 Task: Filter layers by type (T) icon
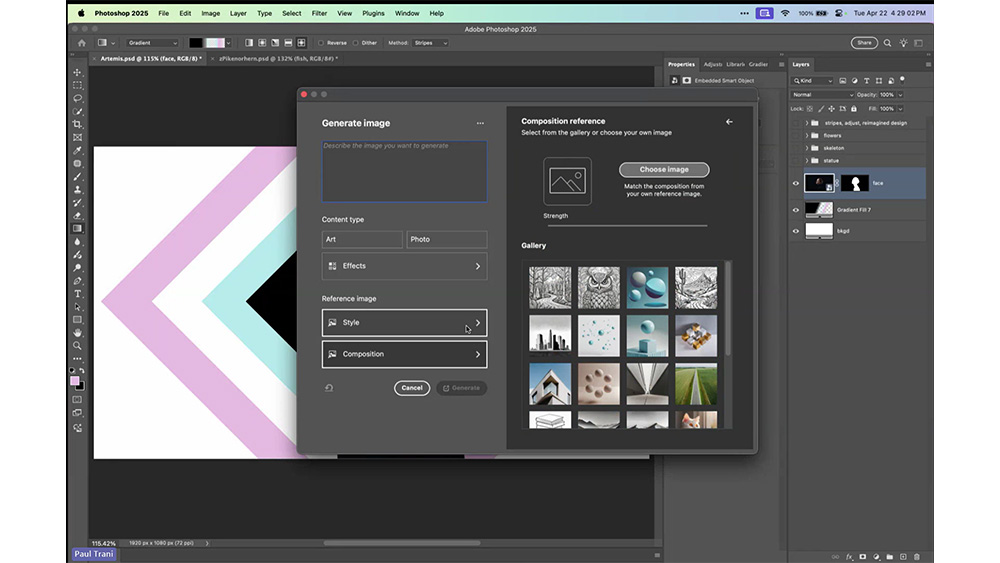[867, 81]
